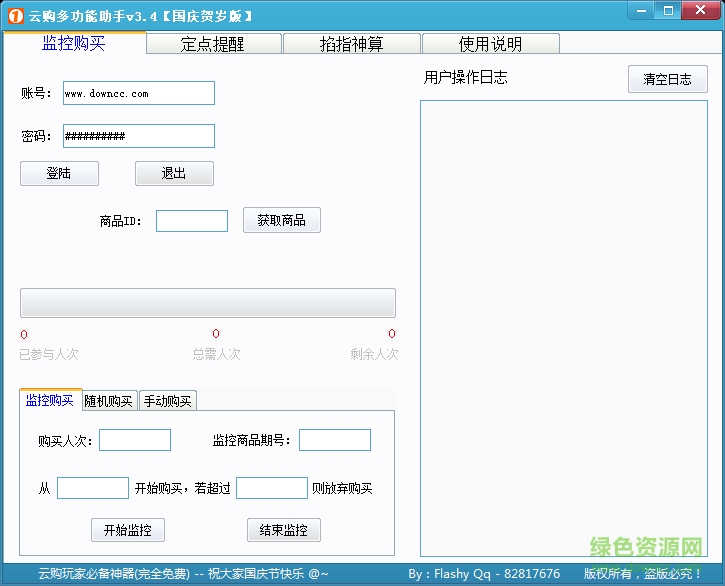Switch to the 定点提醒 tab

215,44
